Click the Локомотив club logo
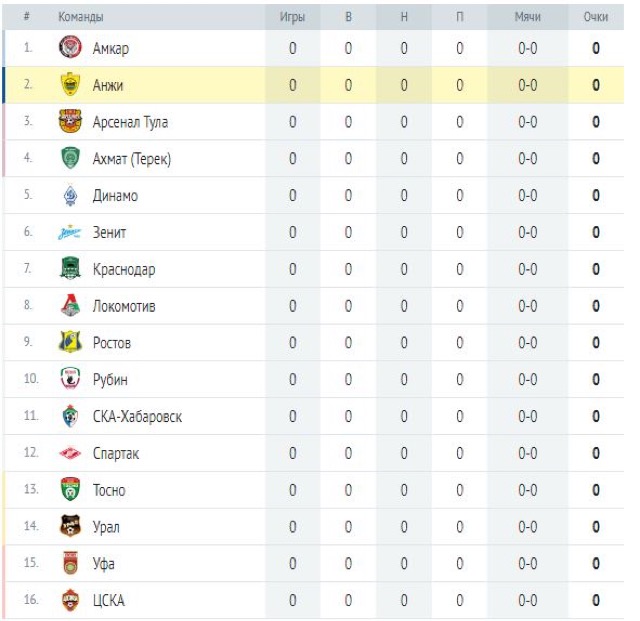640x621 pixels. point(69,306)
